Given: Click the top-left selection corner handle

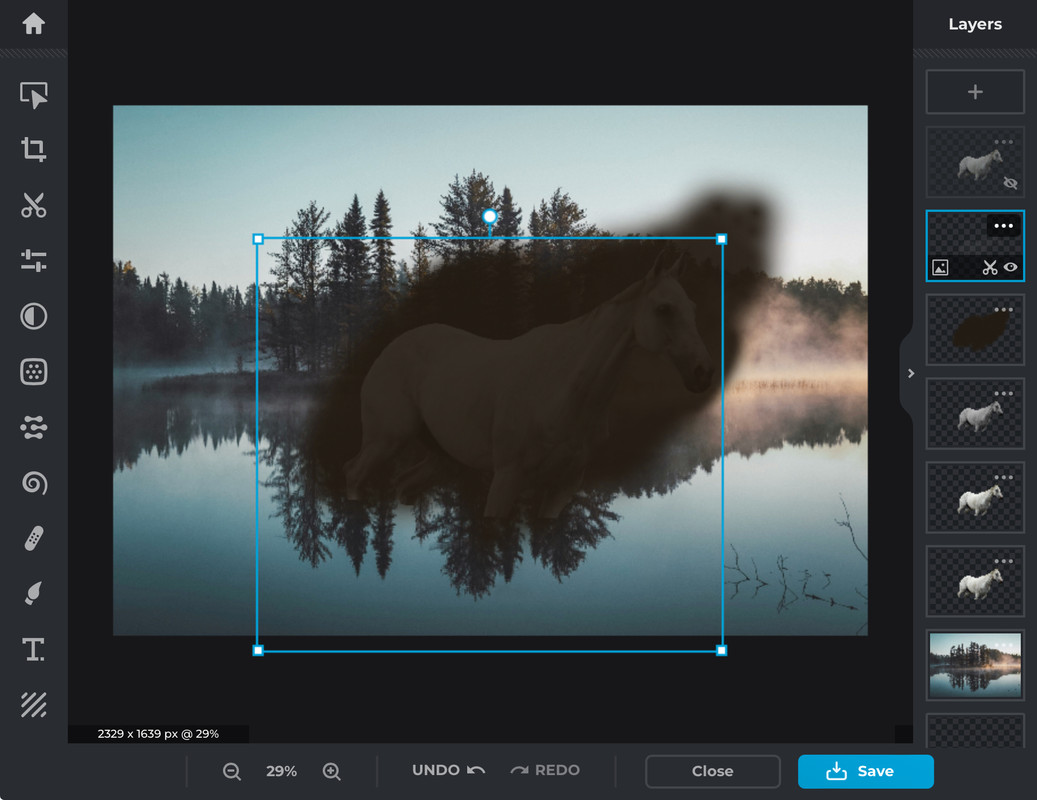Looking at the screenshot, I should point(259,239).
